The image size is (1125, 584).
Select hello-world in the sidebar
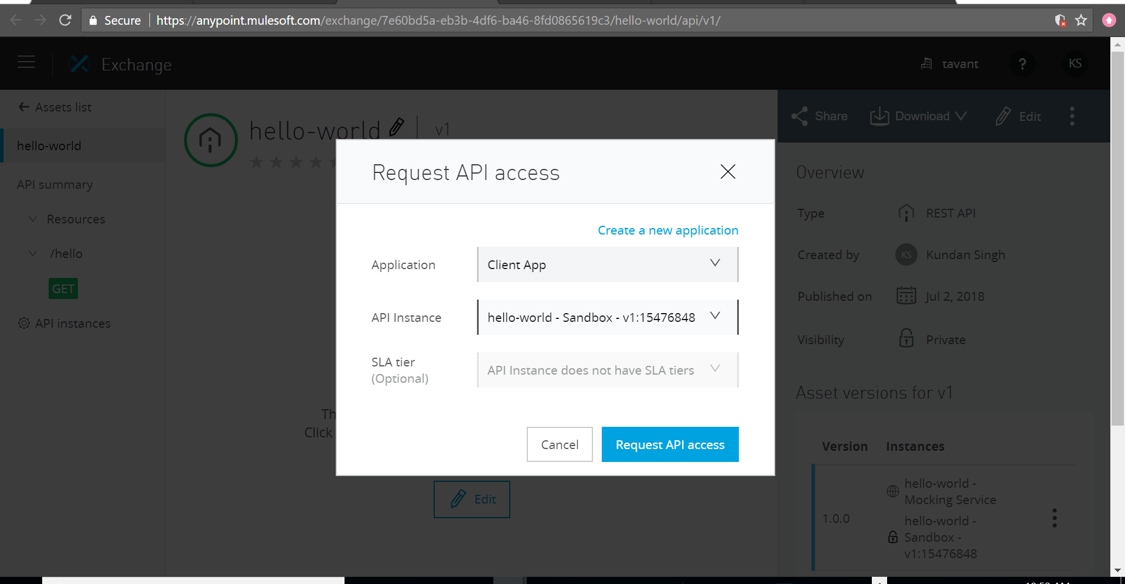pos(83,146)
